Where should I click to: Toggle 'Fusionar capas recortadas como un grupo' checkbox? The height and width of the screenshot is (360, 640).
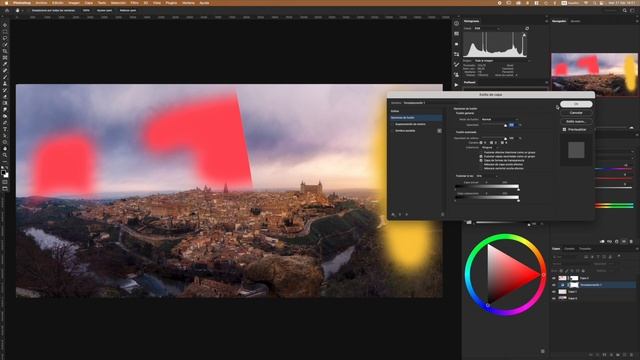pyautogui.click(x=481, y=156)
